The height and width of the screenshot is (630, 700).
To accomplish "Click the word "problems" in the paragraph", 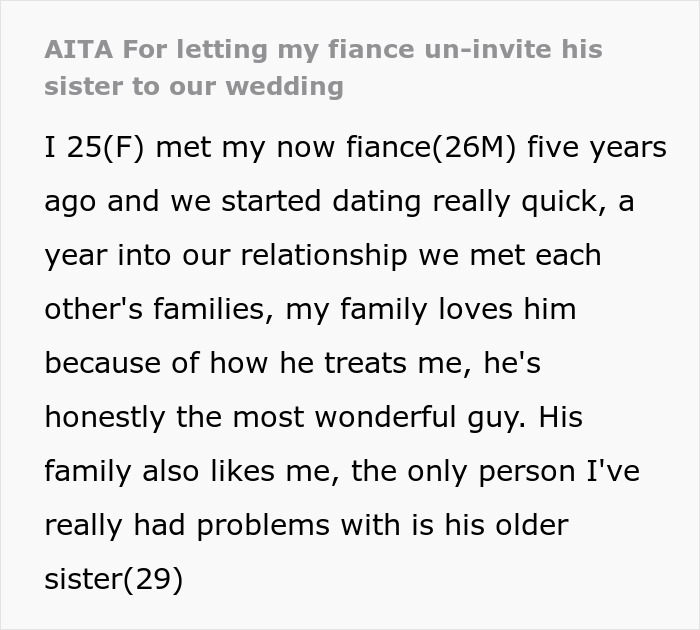I will coord(263,525).
